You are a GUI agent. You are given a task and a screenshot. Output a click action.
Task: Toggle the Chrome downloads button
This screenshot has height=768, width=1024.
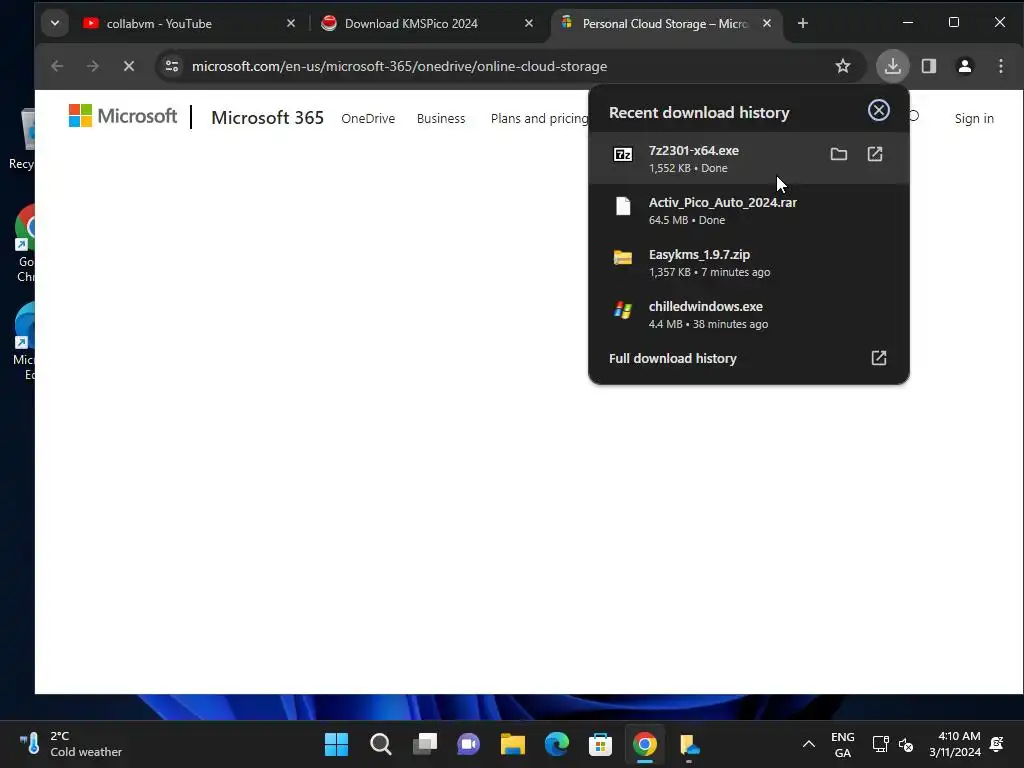click(x=892, y=66)
